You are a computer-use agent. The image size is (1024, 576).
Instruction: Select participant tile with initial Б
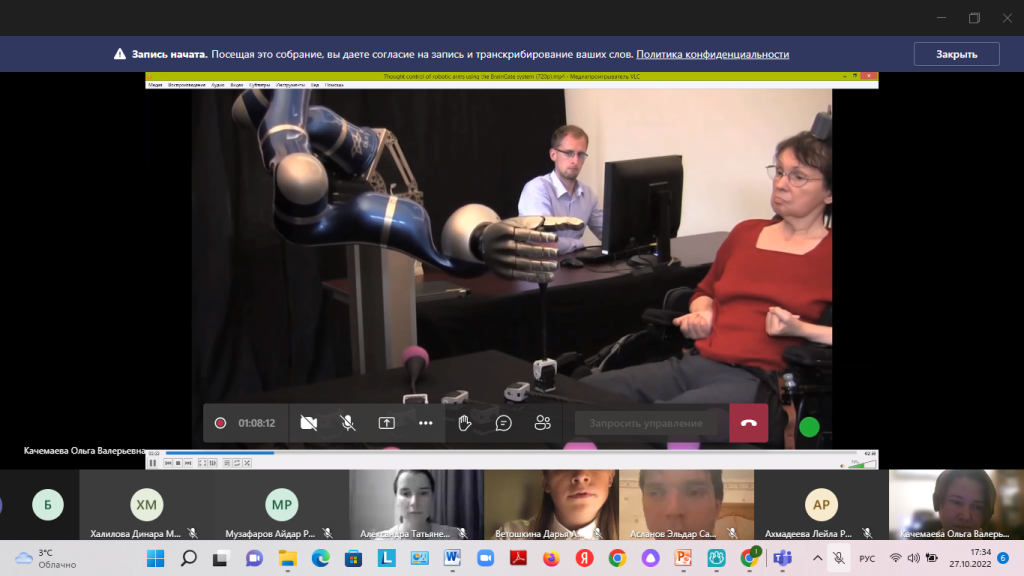pyautogui.click(x=48, y=505)
